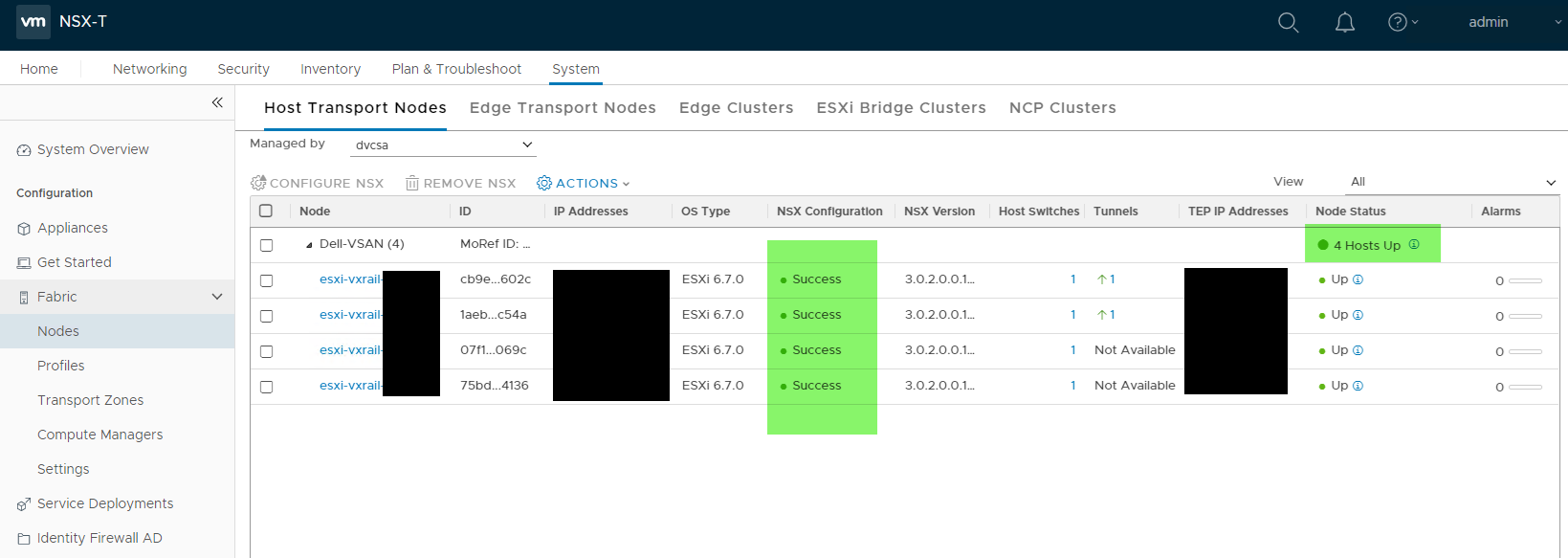This screenshot has width=1568, height=558.
Task: Sort by the Node column header
Action: [315, 212]
